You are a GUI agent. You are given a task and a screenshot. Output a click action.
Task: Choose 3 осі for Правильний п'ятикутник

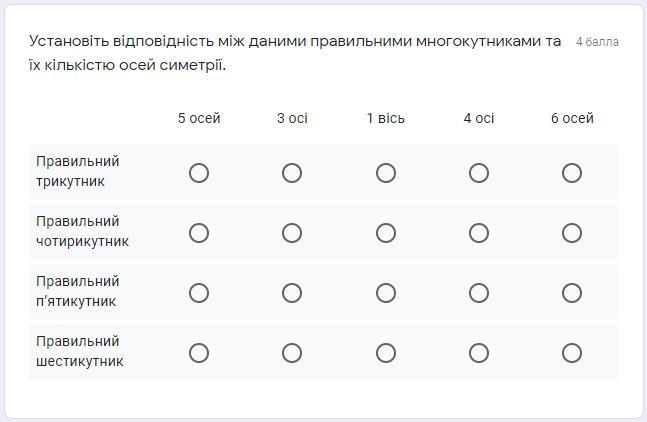292,293
